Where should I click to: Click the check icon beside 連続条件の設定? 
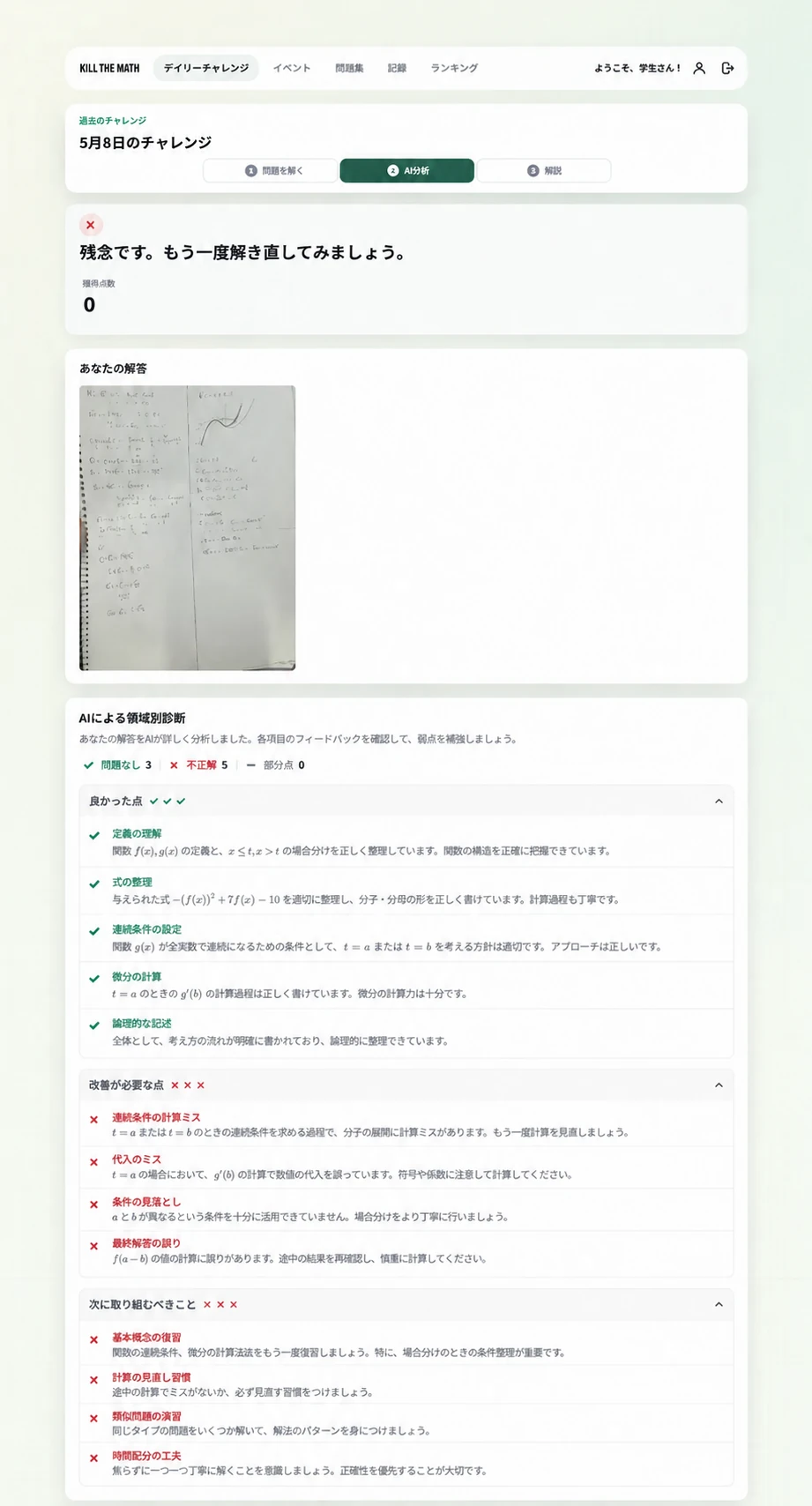94,931
